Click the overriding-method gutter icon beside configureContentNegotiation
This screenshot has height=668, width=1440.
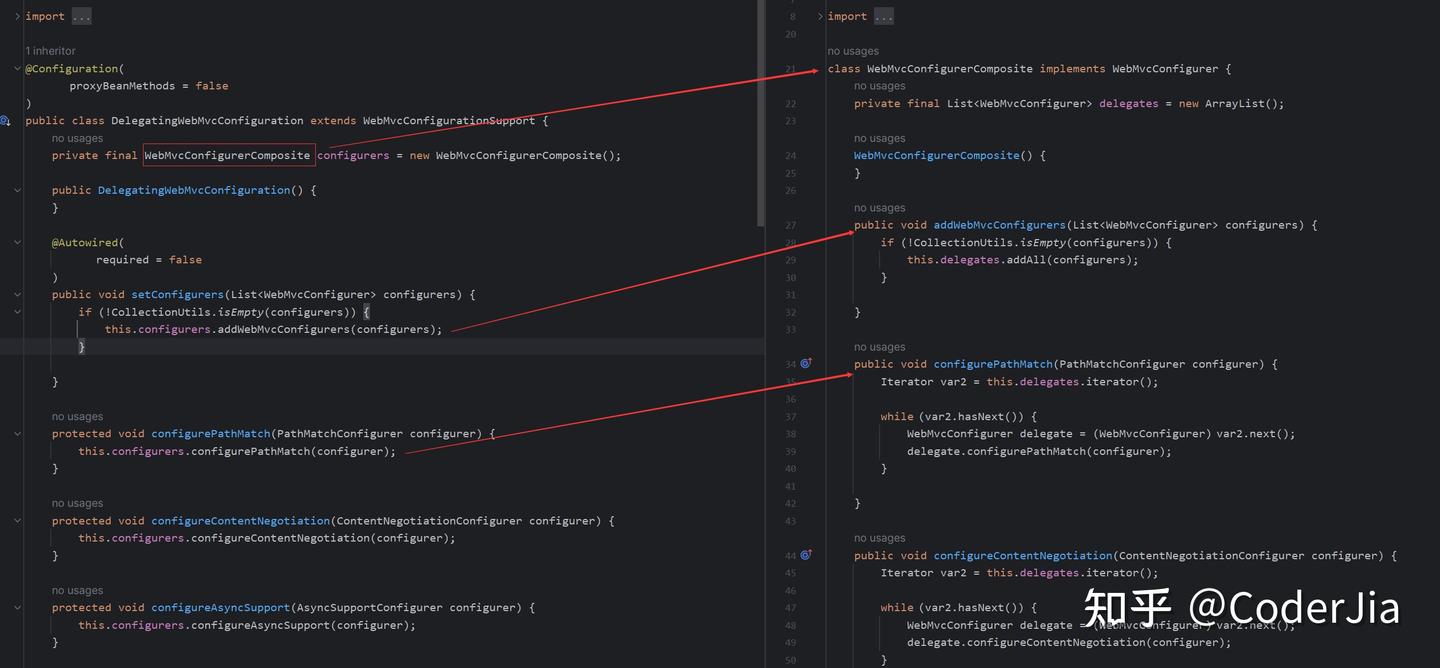[806, 555]
